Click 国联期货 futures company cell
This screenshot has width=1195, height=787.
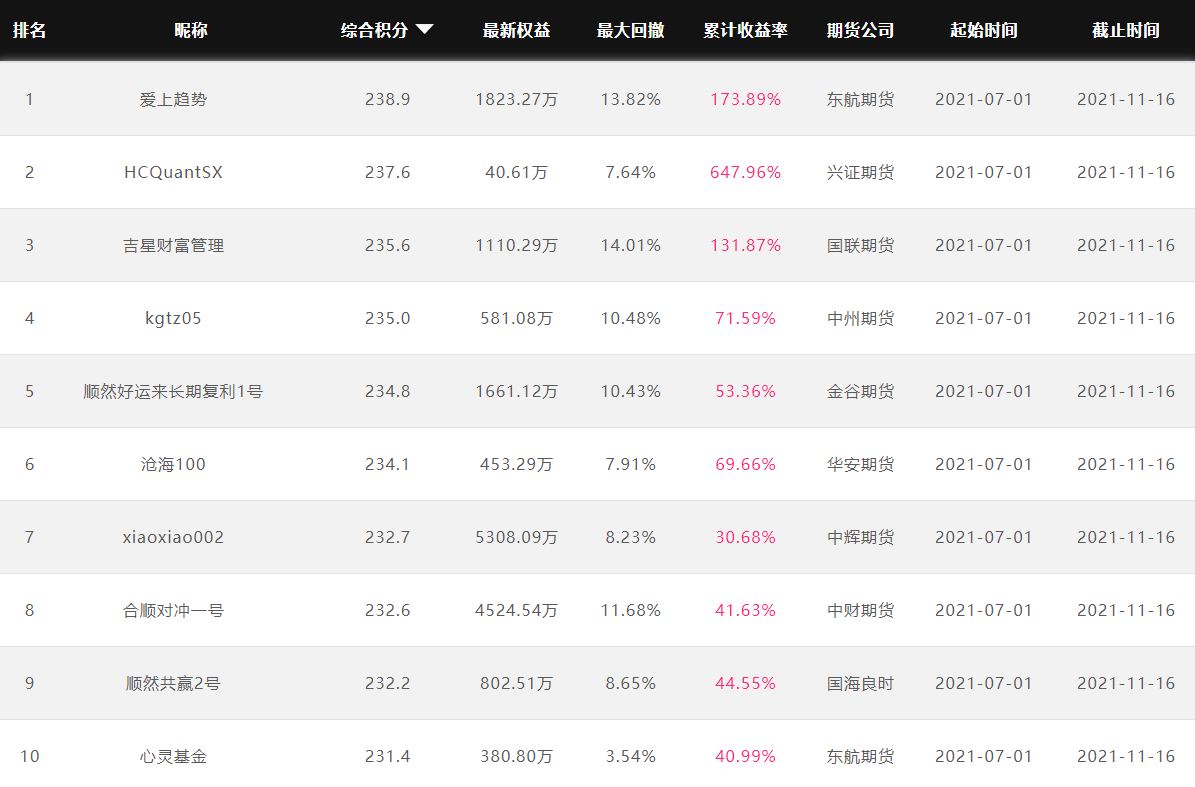click(x=860, y=245)
